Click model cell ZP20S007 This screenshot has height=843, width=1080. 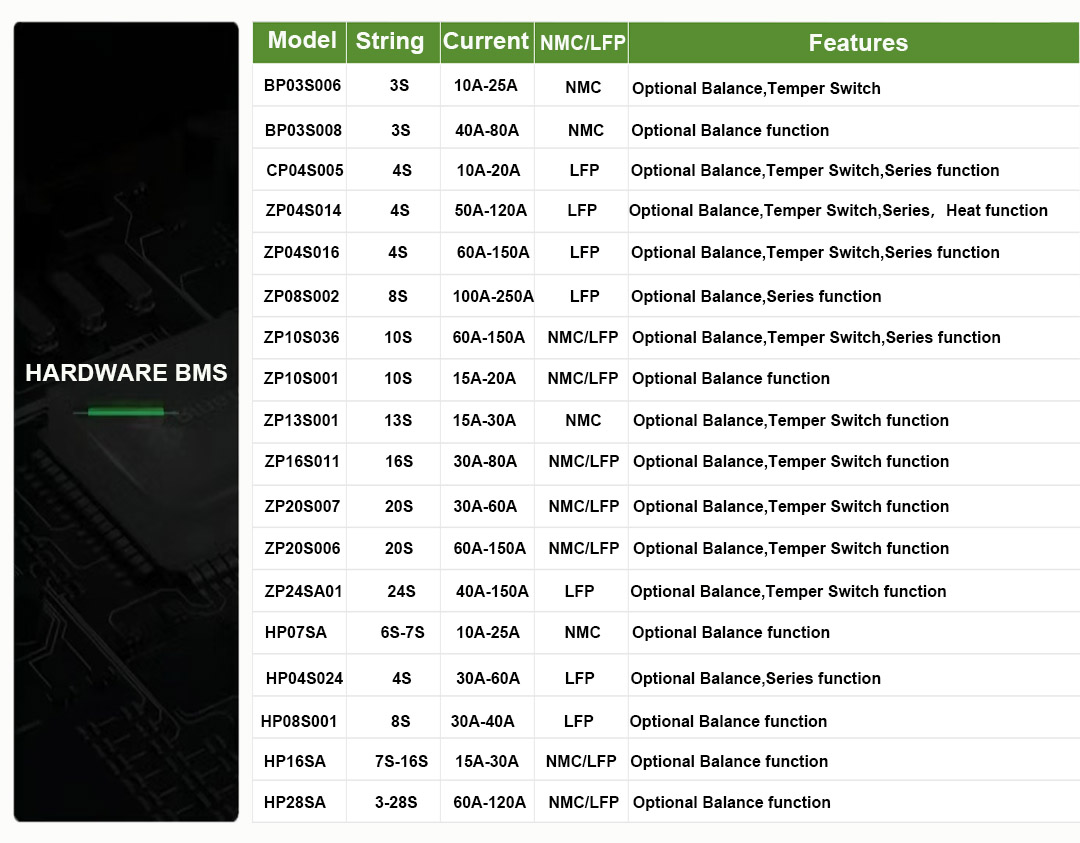tap(302, 506)
